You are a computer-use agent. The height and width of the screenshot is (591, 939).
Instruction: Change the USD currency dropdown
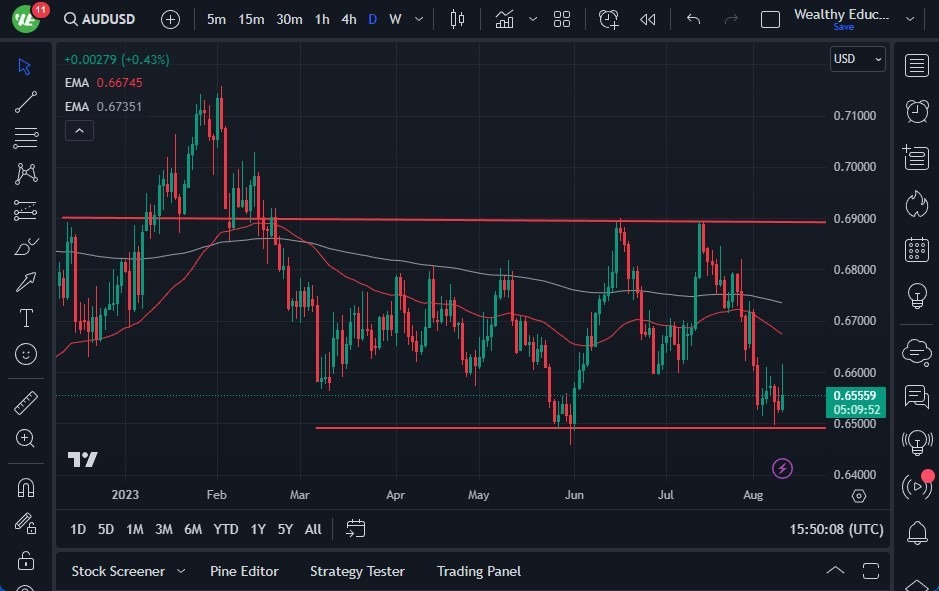point(857,59)
